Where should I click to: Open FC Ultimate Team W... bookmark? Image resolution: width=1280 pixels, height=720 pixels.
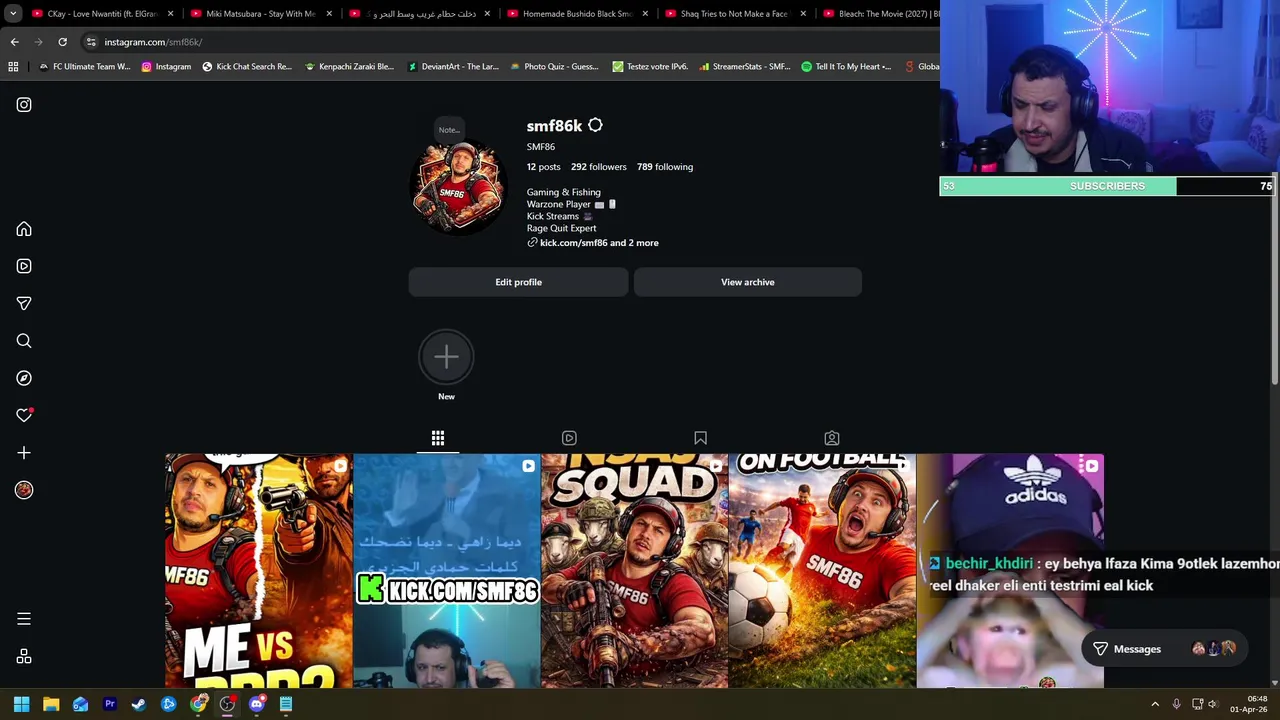84,67
